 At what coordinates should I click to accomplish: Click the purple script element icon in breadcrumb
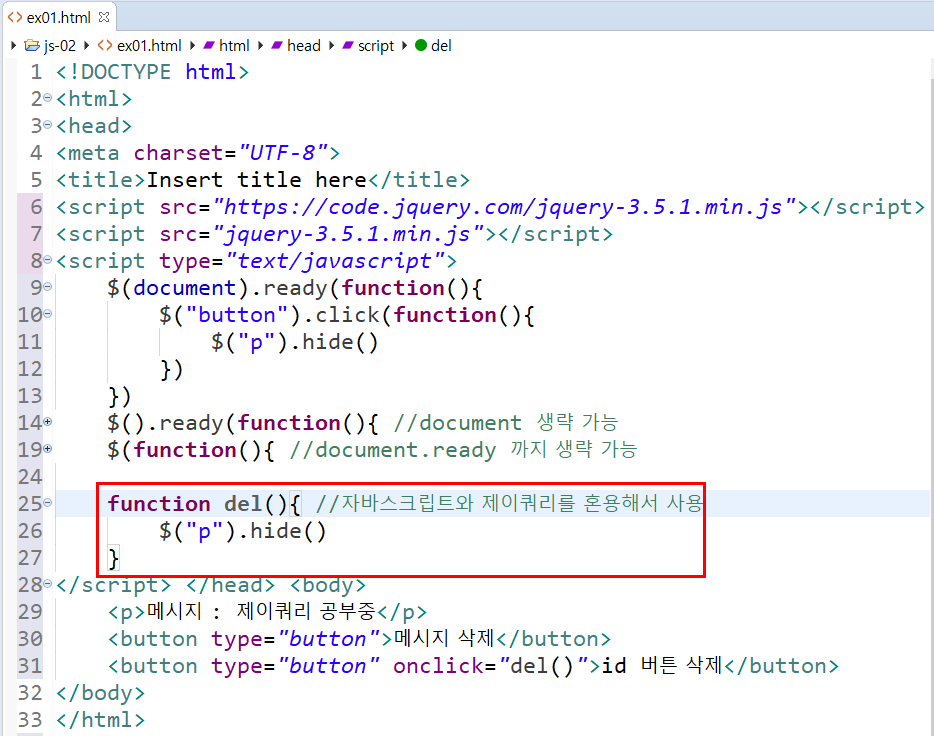[348, 45]
